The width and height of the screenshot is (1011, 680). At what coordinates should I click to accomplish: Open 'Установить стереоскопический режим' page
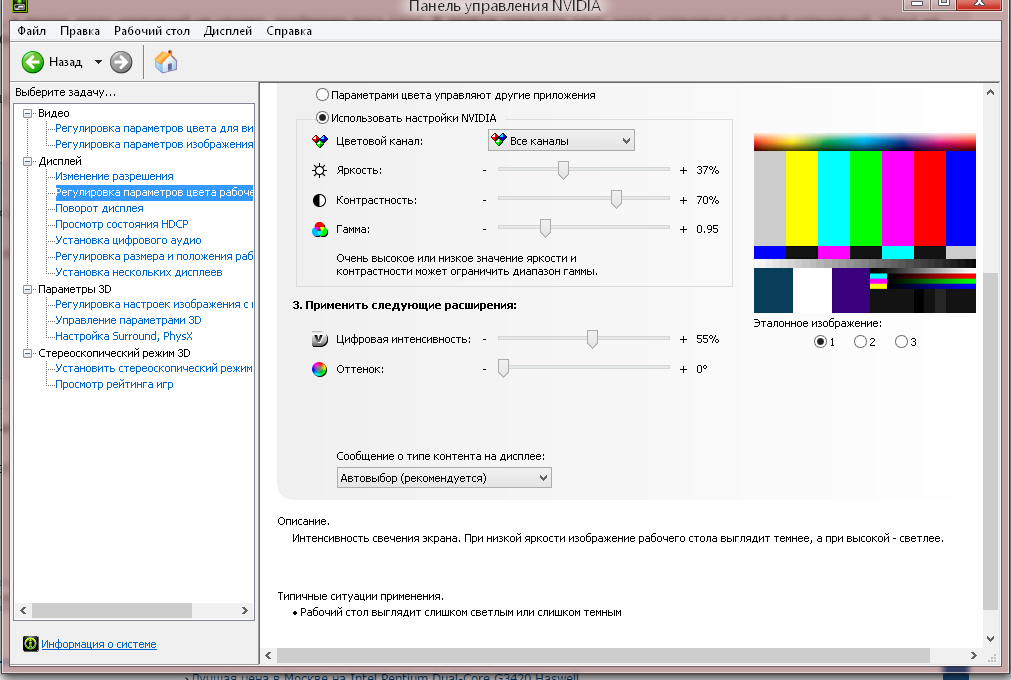click(153, 369)
